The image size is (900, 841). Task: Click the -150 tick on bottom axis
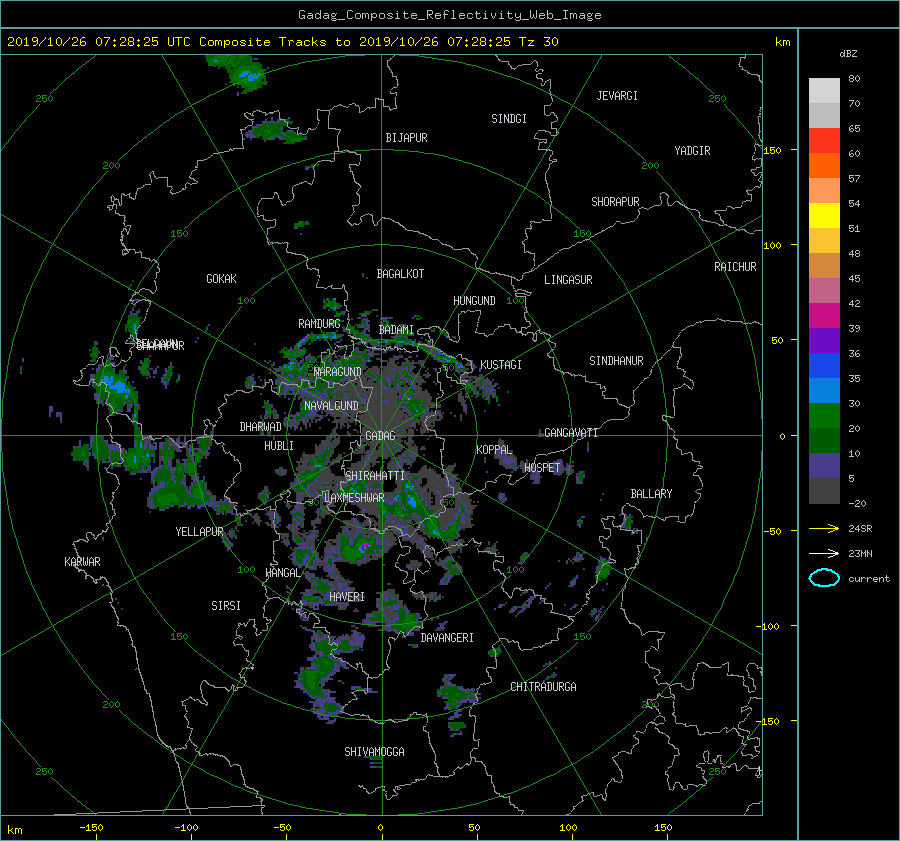pos(91,828)
